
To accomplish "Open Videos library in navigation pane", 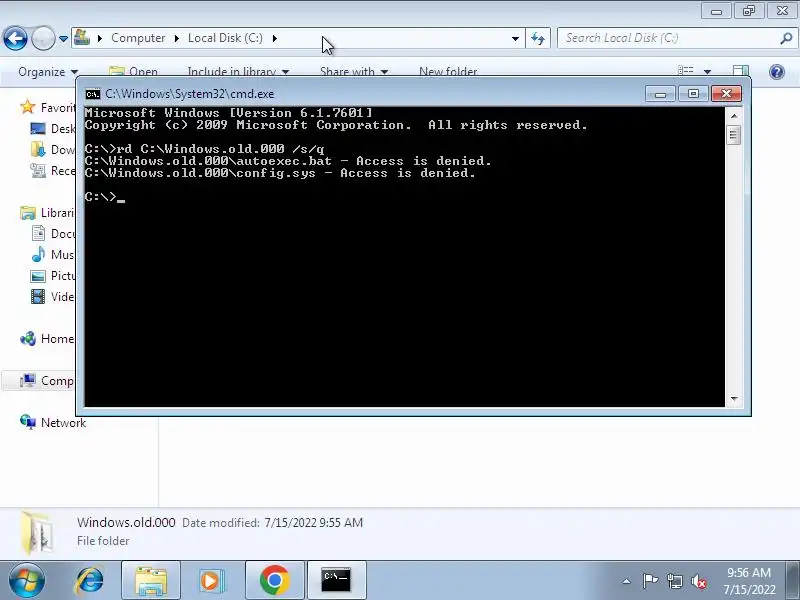I will (53, 296).
